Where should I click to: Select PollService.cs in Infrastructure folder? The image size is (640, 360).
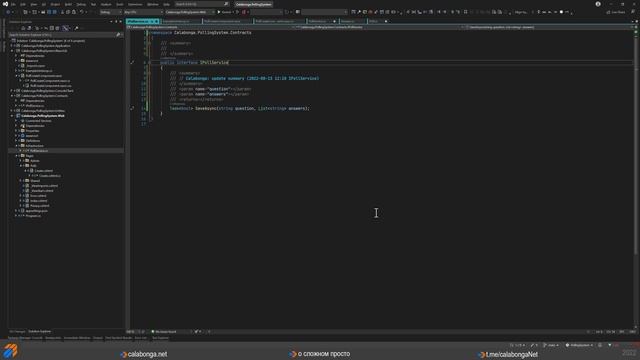39,151
